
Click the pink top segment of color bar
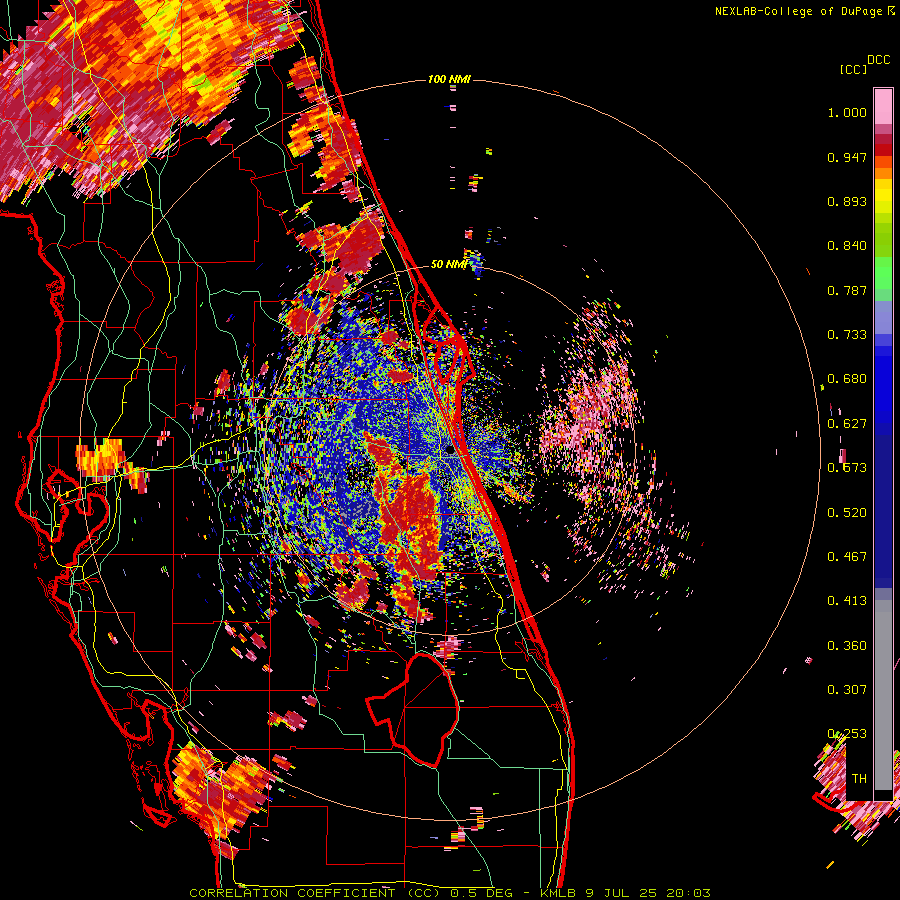(883, 106)
